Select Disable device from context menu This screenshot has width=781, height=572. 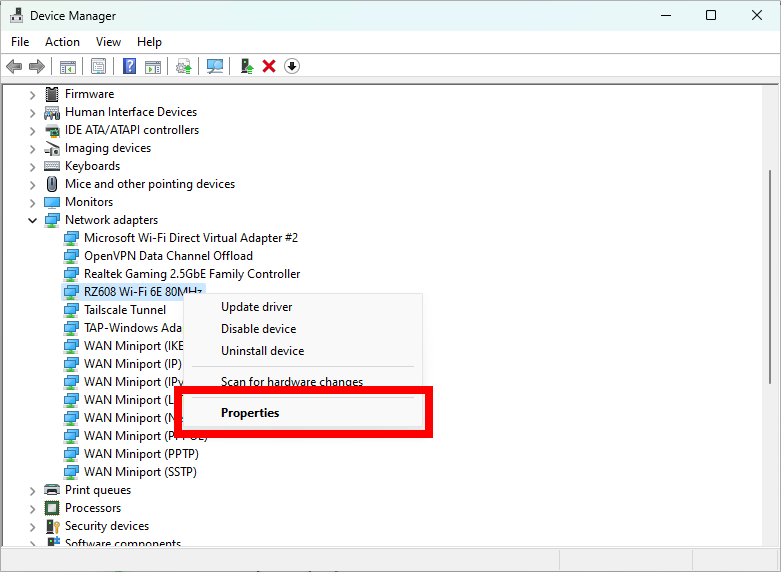(258, 329)
